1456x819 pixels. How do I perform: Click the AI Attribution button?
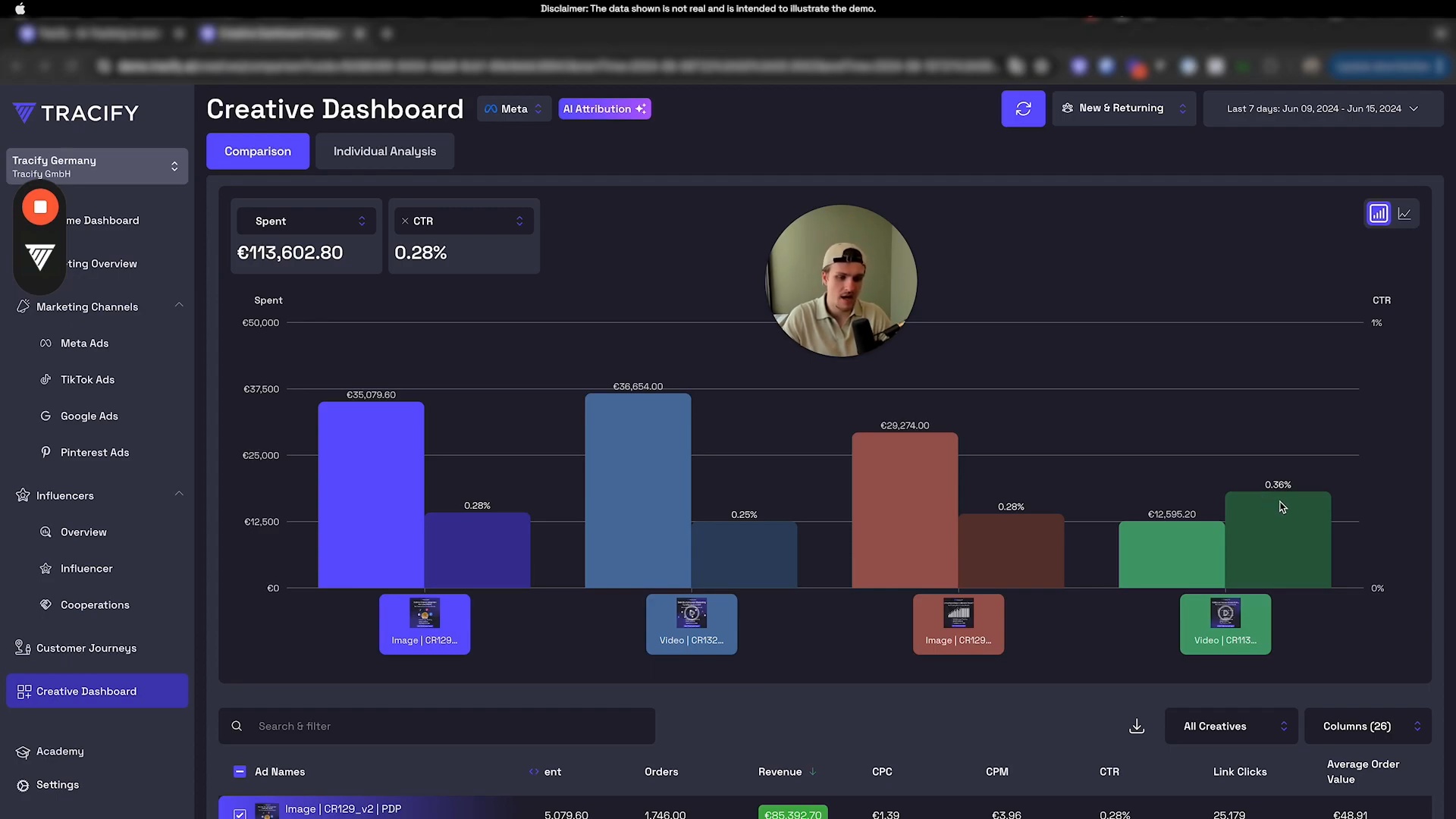(604, 108)
